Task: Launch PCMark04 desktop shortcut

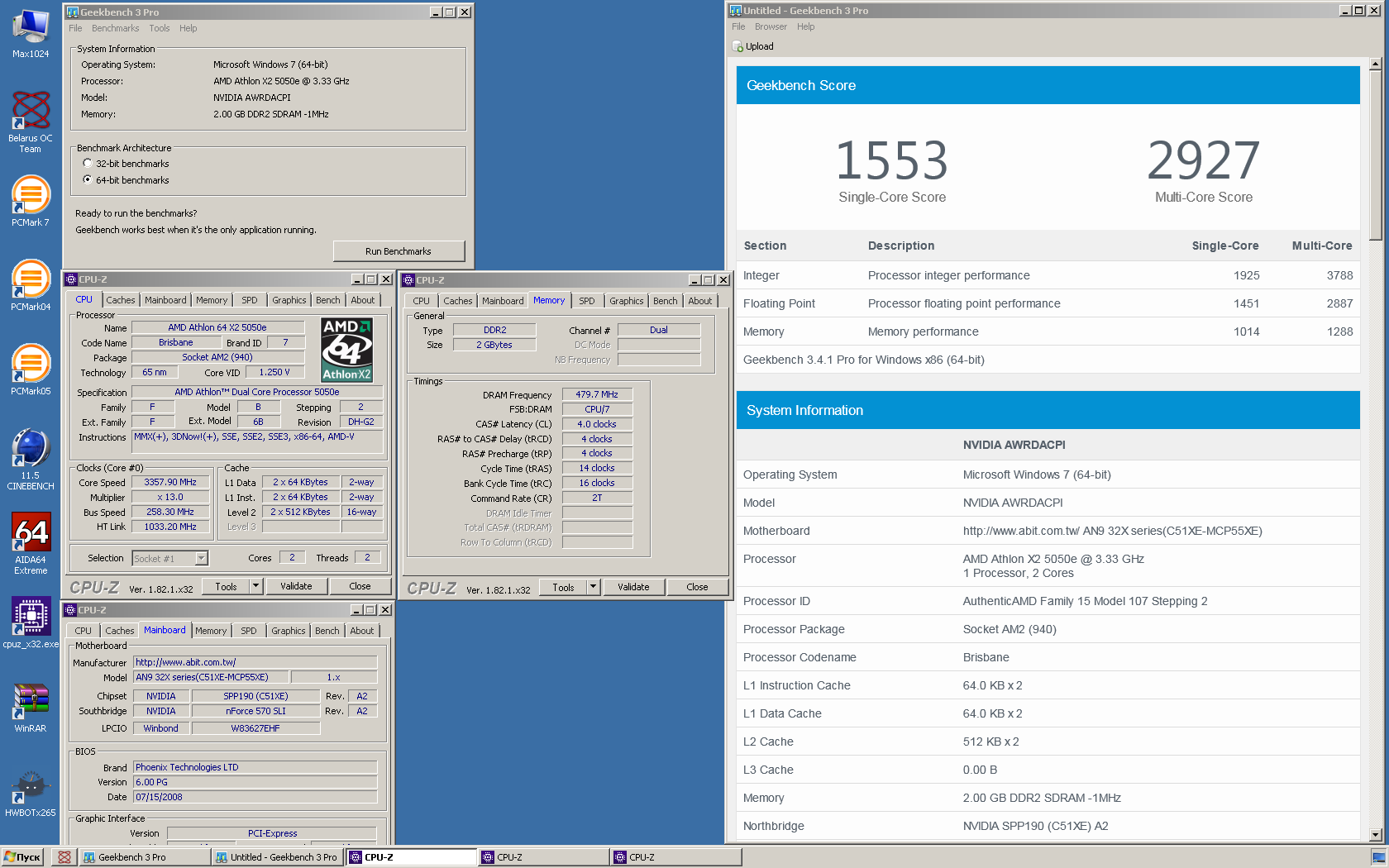Action: pyautogui.click(x=31, y=285)
